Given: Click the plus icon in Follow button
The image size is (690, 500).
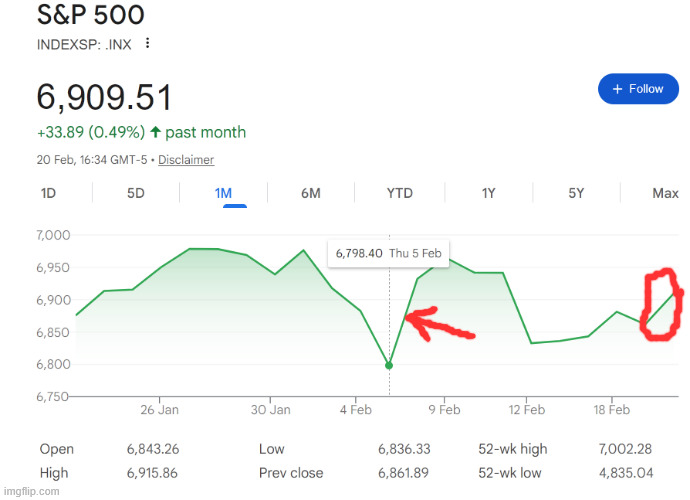Looking at the screenshot, I should [617, 89].
